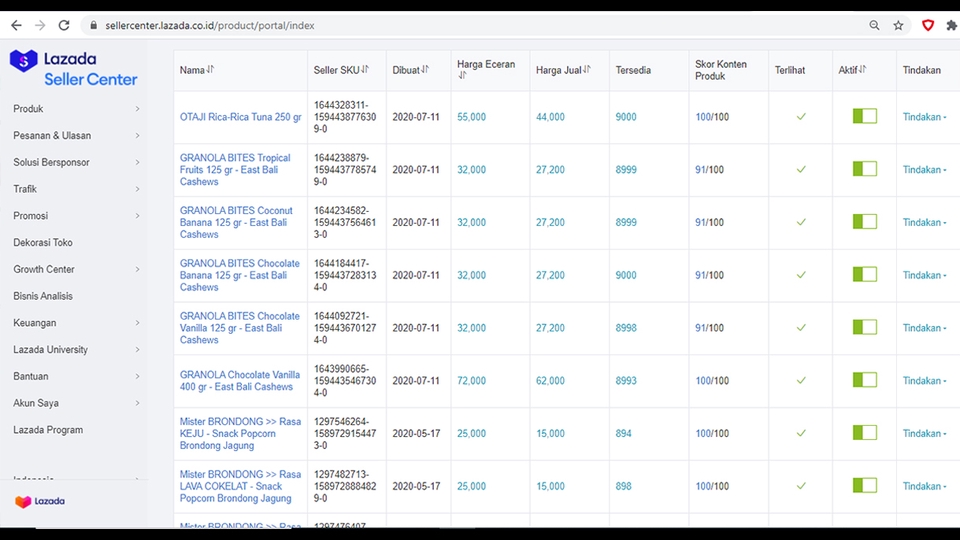This screenshot has width=960, height=540.
Task: Toggle Aktif for GRANOLA BITES Coconut Banana
Action: [864, 221]
